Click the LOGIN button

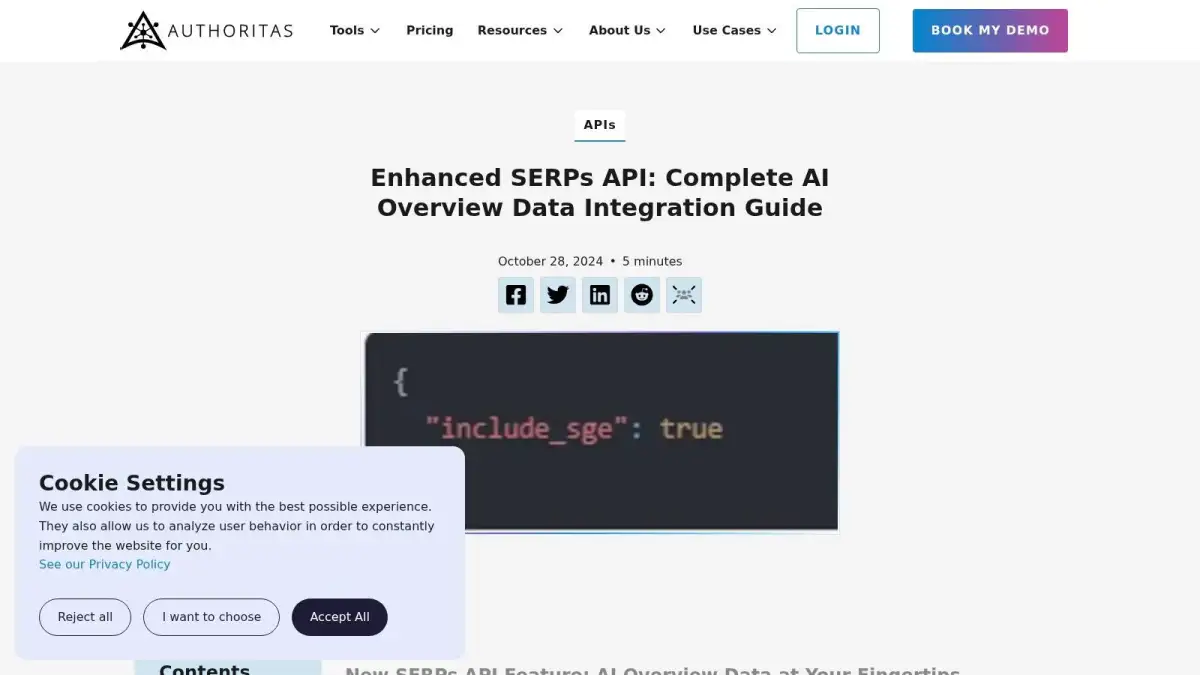click(x=838, y=30)
